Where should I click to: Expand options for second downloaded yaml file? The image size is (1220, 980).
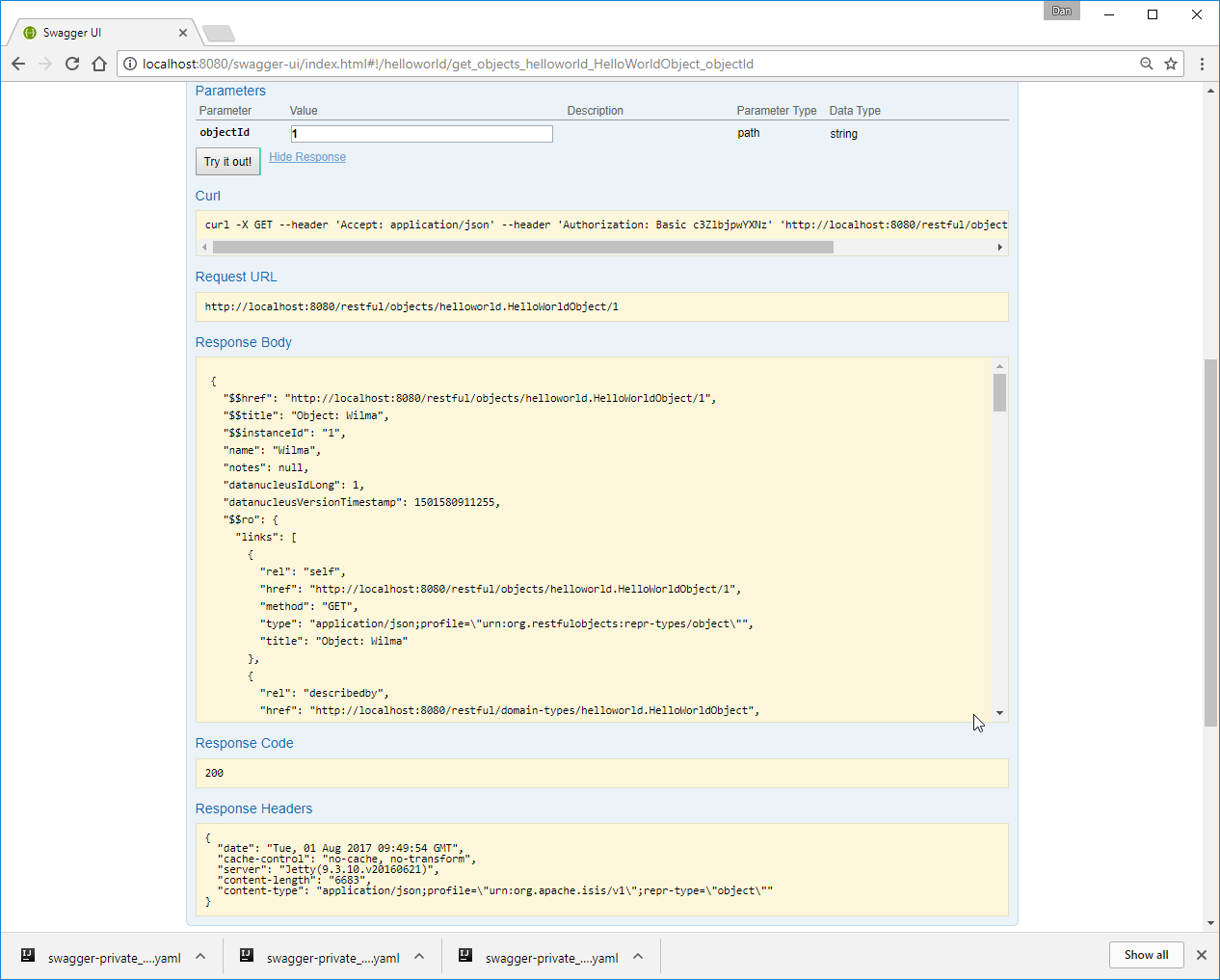coord(419,957)
